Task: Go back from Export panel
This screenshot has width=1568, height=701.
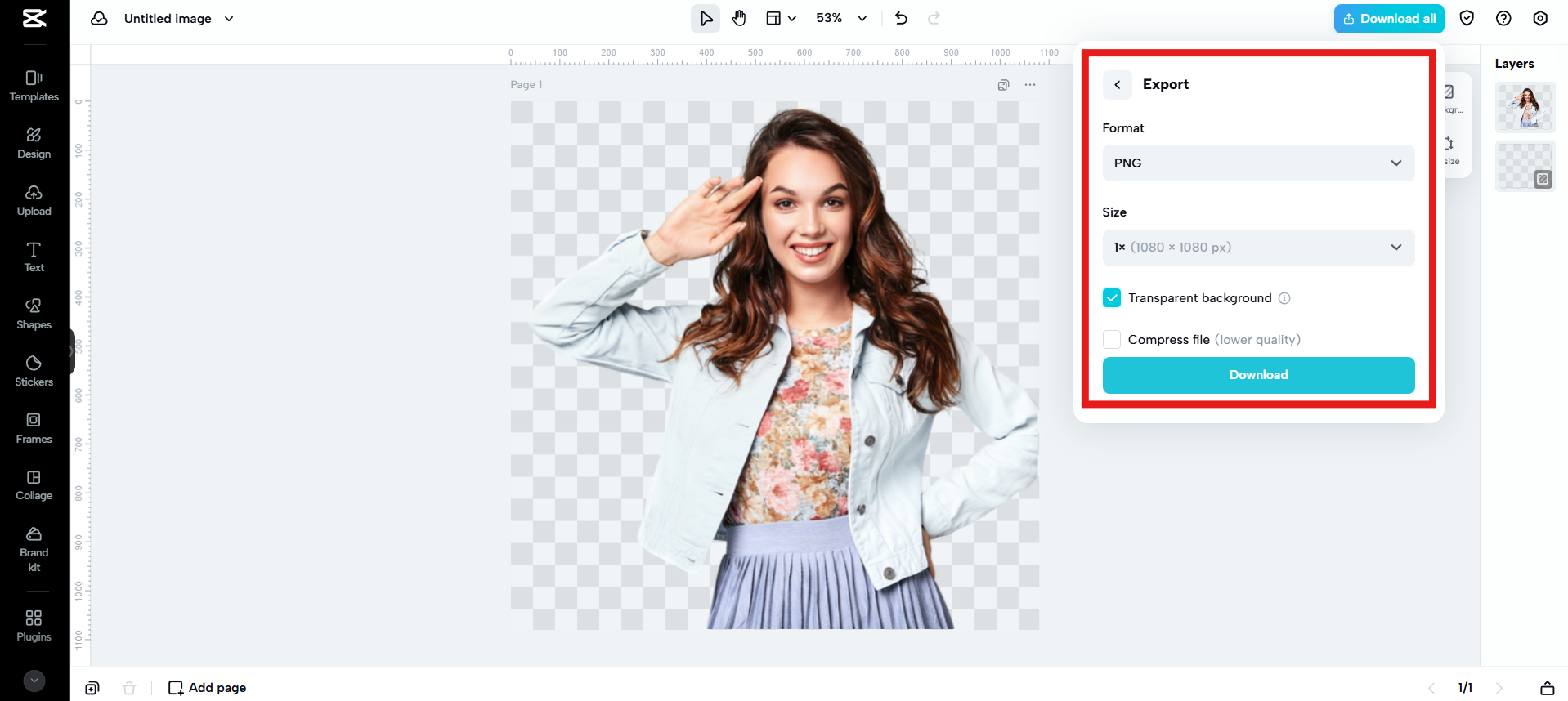Action: pyautogui.click(x=1117, y=85)
